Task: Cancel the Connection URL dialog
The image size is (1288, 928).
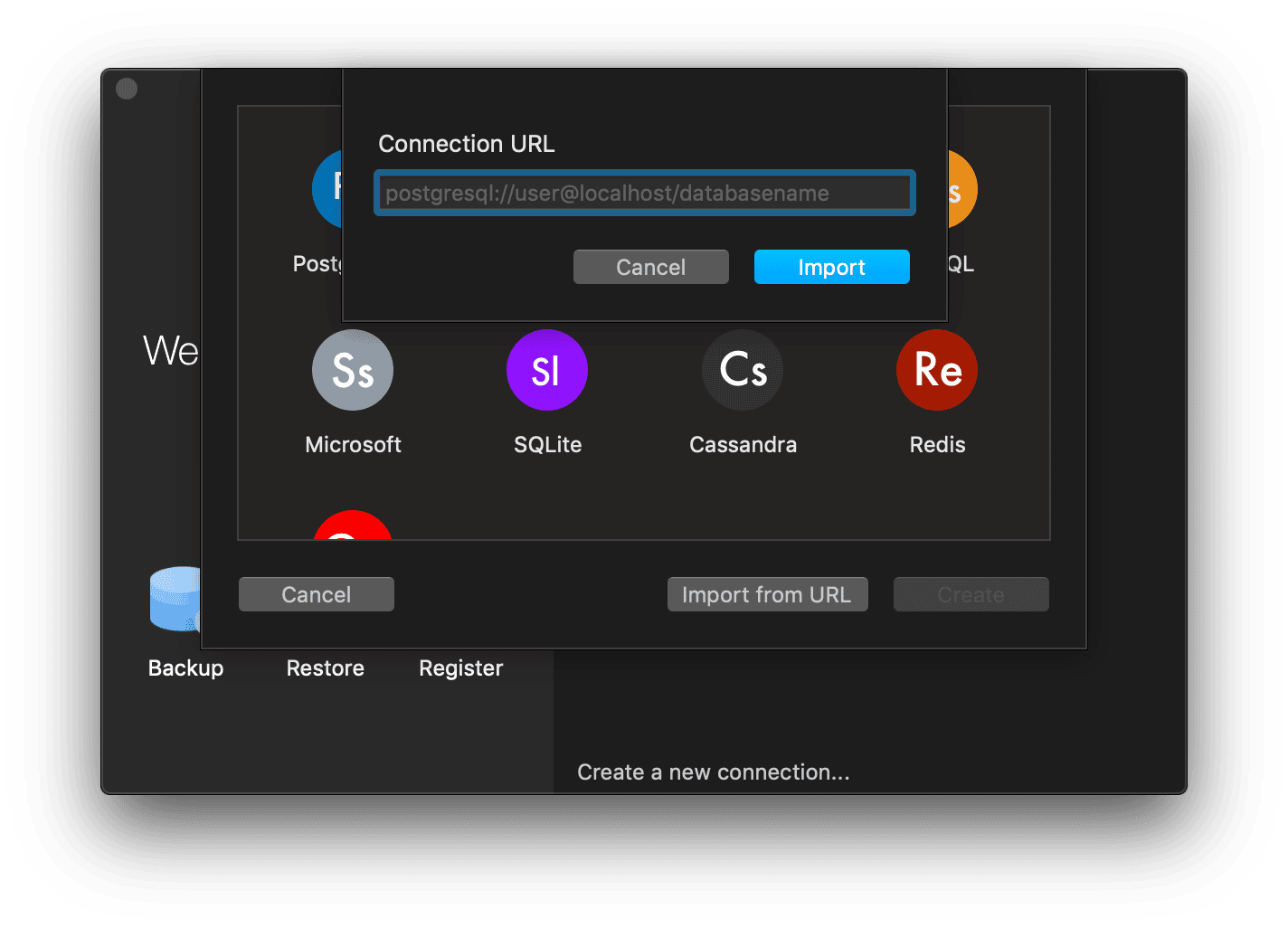Action: (x=651, y=267)
